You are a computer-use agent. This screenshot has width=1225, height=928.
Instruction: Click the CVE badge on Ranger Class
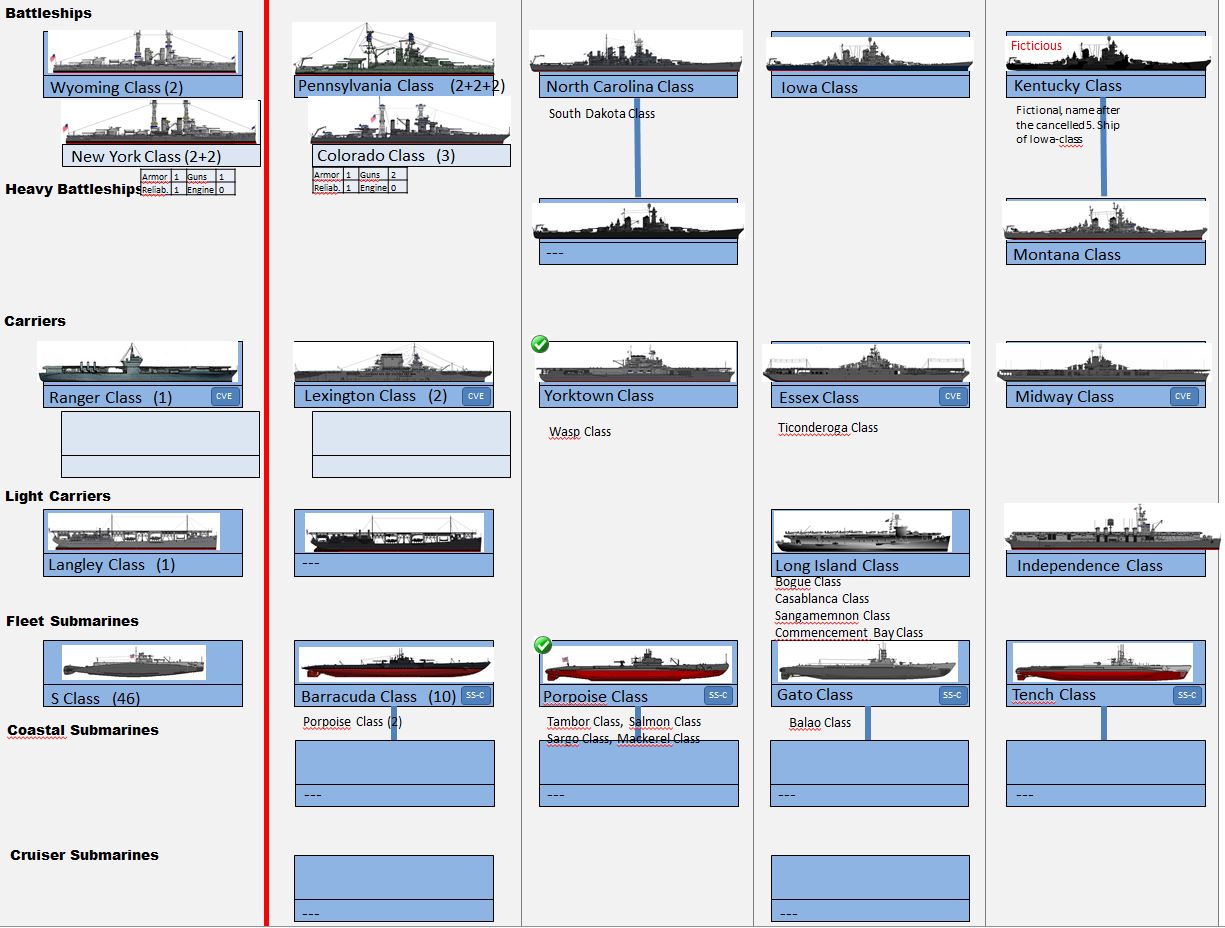click(224, 396)
